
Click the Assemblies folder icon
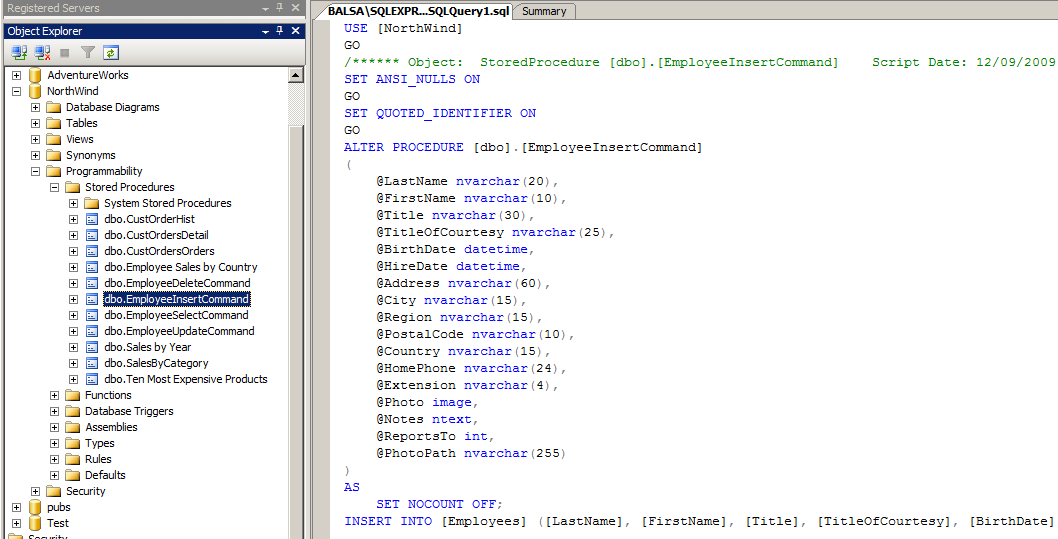(73, 427)
